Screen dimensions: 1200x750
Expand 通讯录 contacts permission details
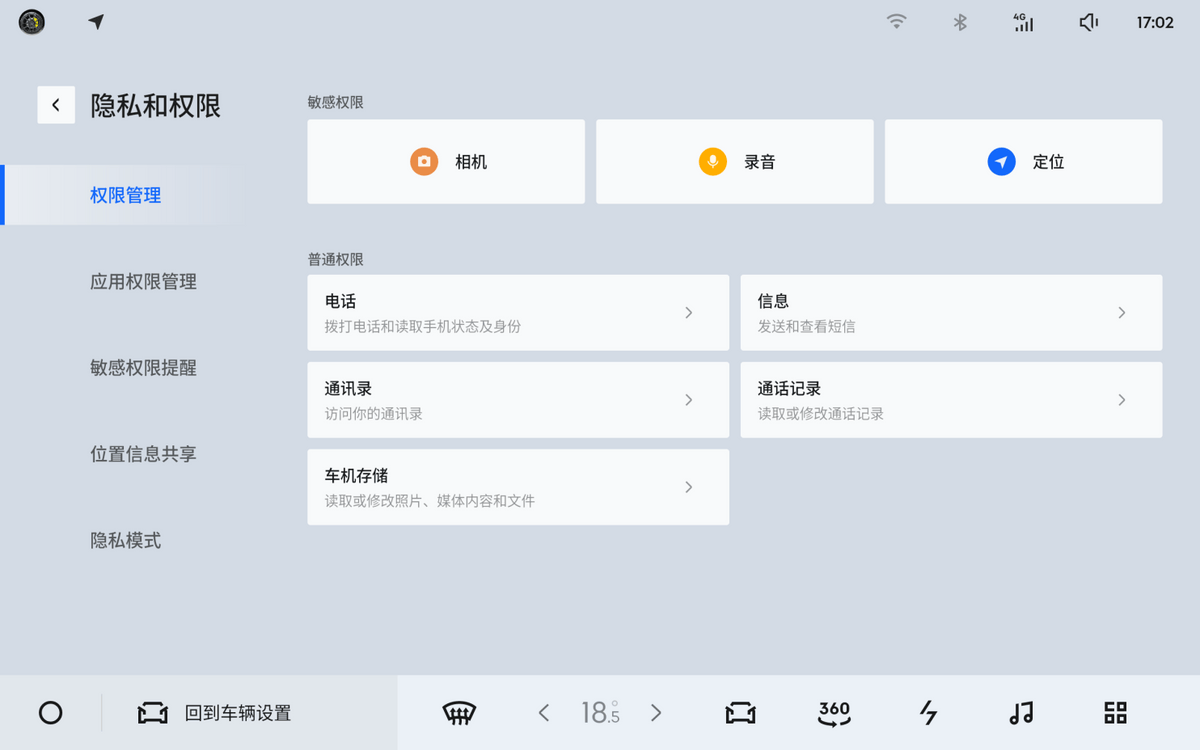pyautogui.click(x=518, y=400)
